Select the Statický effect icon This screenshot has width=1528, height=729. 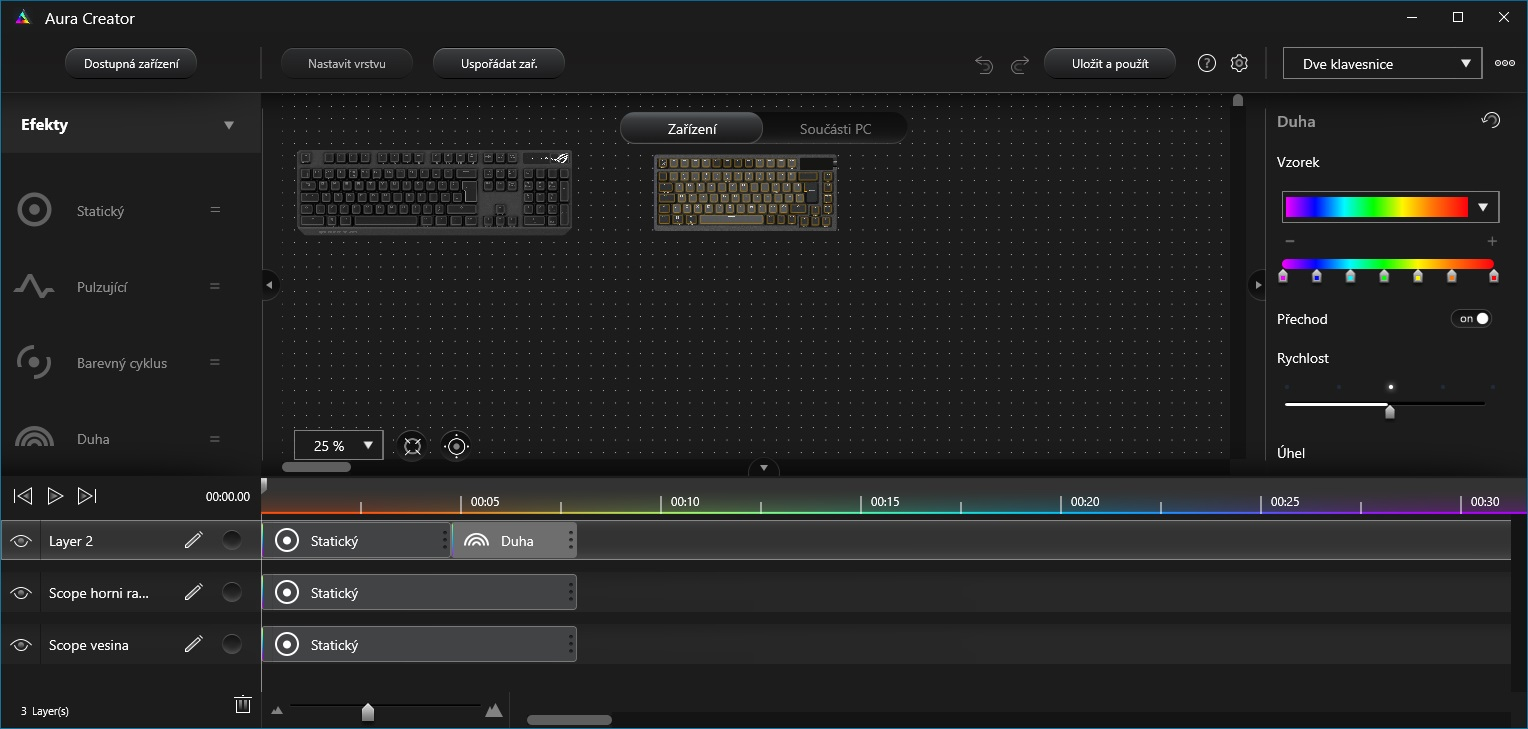click(x=35, y=211)
